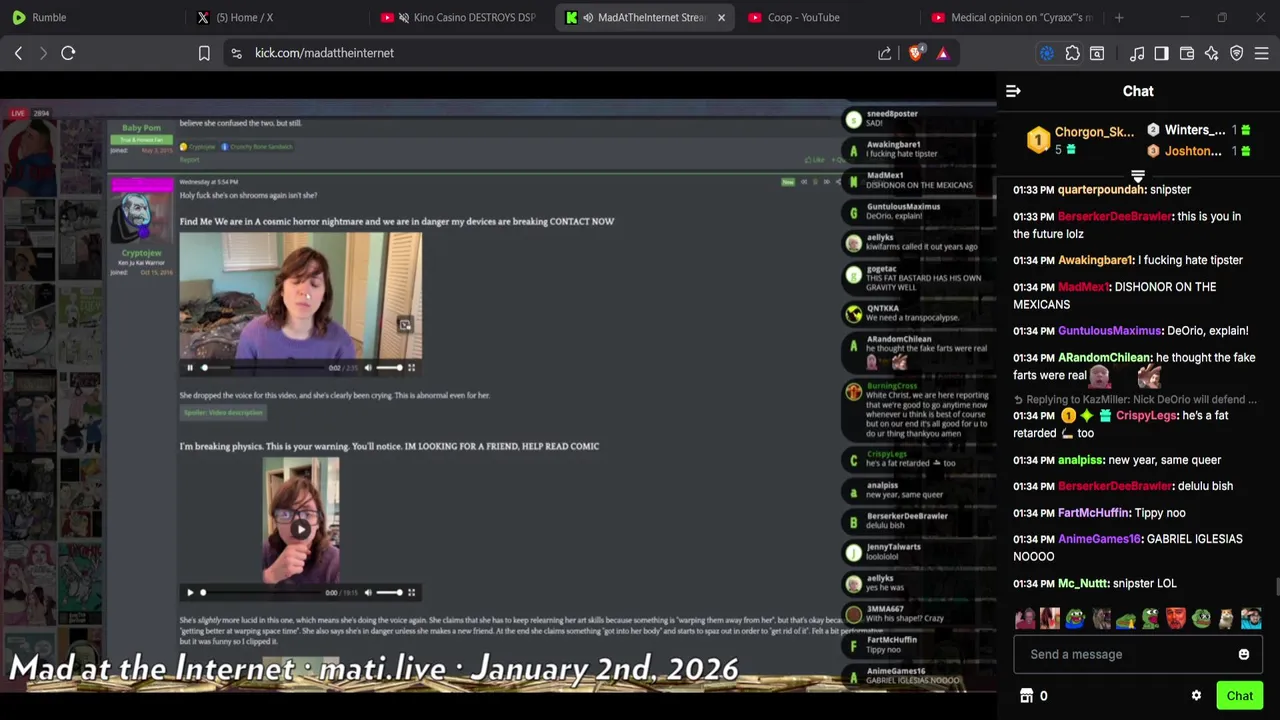The width and height of the screenshot is (1280, 720).
Task: Toggle the browser sidebar panel
Action: point(1161,53)
